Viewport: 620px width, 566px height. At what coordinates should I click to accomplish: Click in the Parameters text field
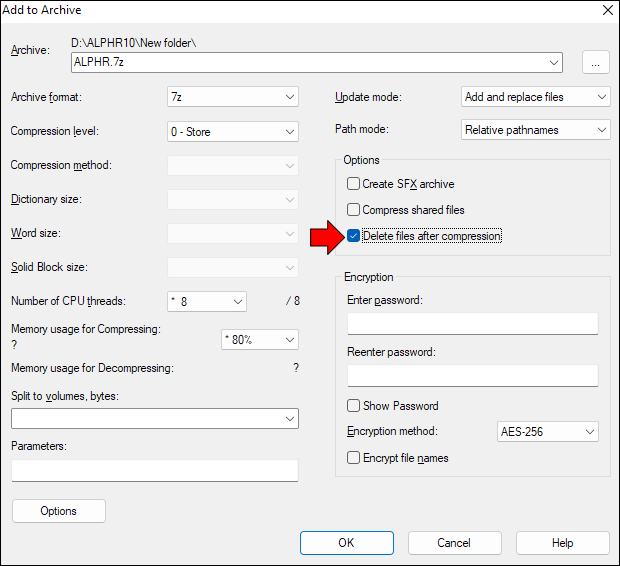155,471
